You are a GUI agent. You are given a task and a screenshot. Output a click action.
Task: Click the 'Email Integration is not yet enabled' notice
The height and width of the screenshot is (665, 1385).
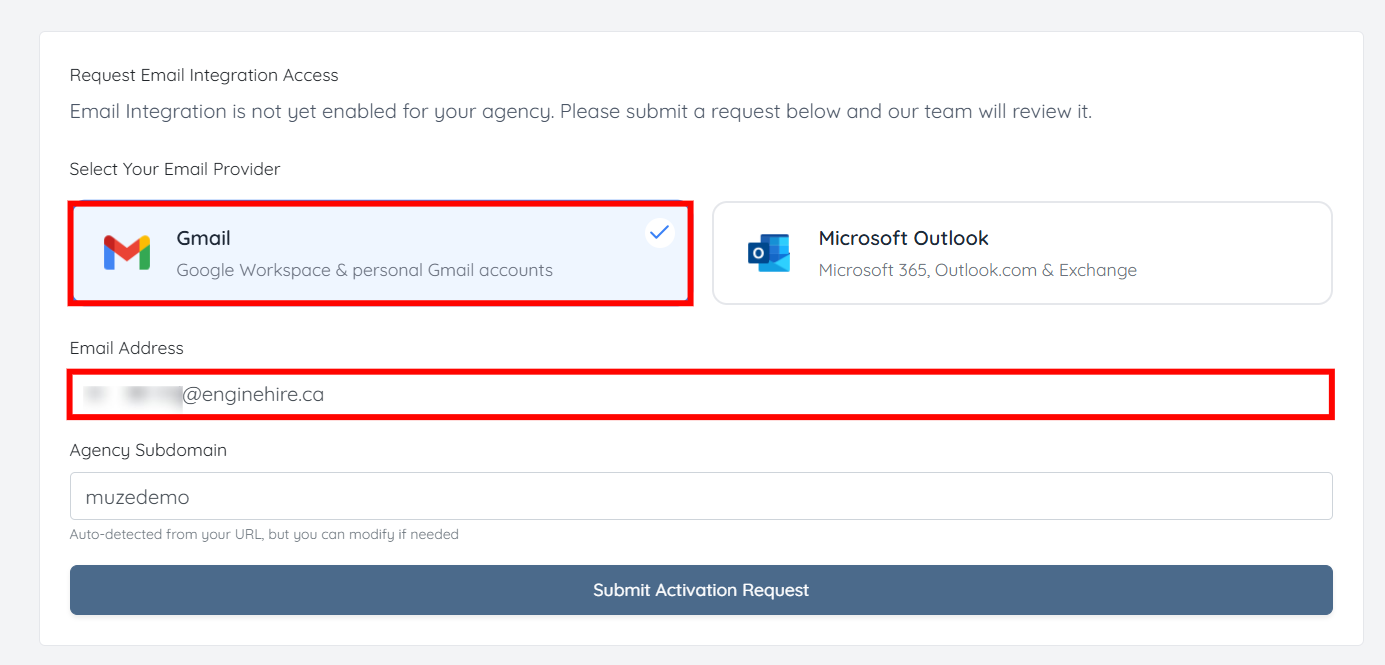580,111
